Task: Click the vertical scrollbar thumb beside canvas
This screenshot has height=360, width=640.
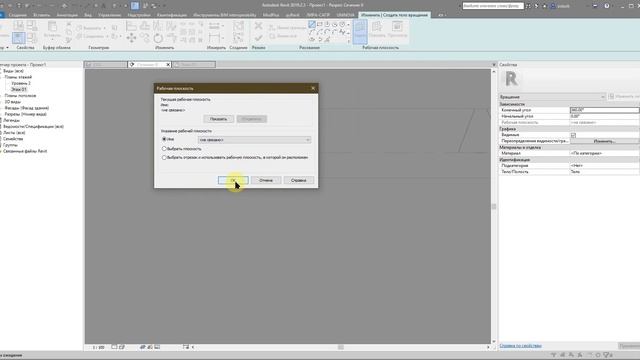Action: click(494, 207)
